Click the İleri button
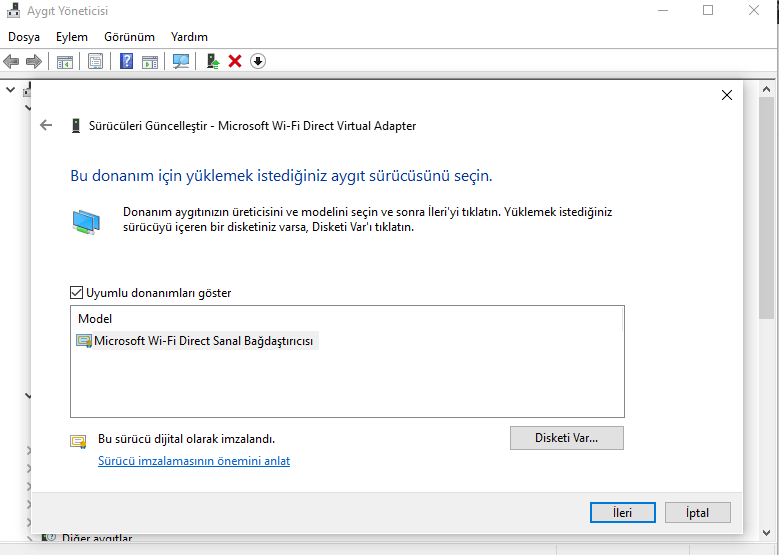 623,513
